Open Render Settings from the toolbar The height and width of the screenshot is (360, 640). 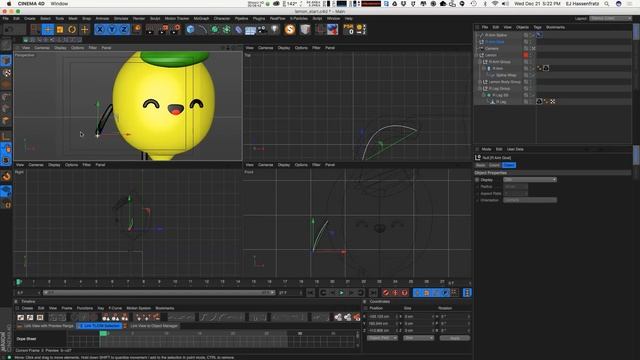point(176,29)
